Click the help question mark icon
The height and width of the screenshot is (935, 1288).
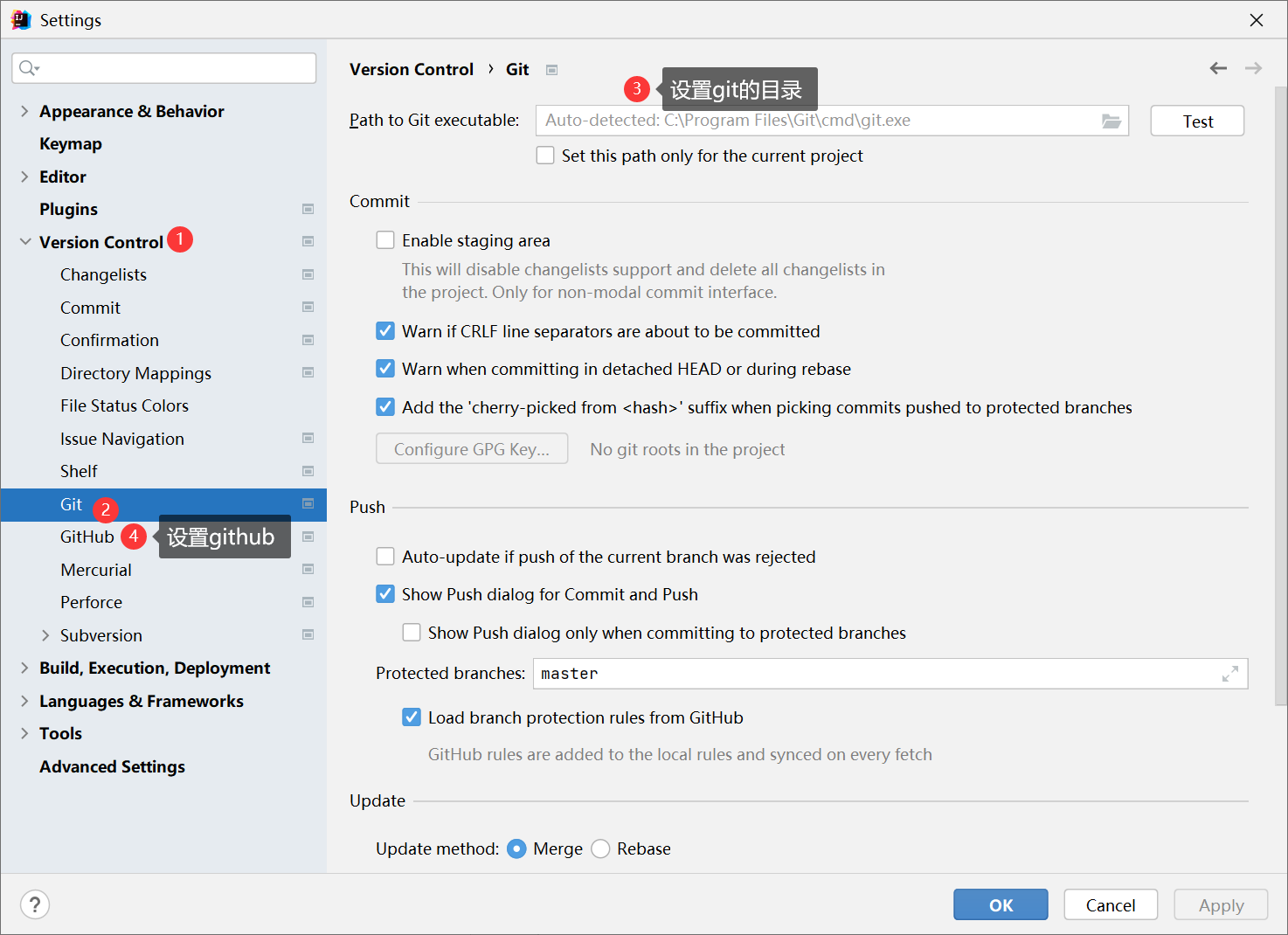tap(35, 904)
